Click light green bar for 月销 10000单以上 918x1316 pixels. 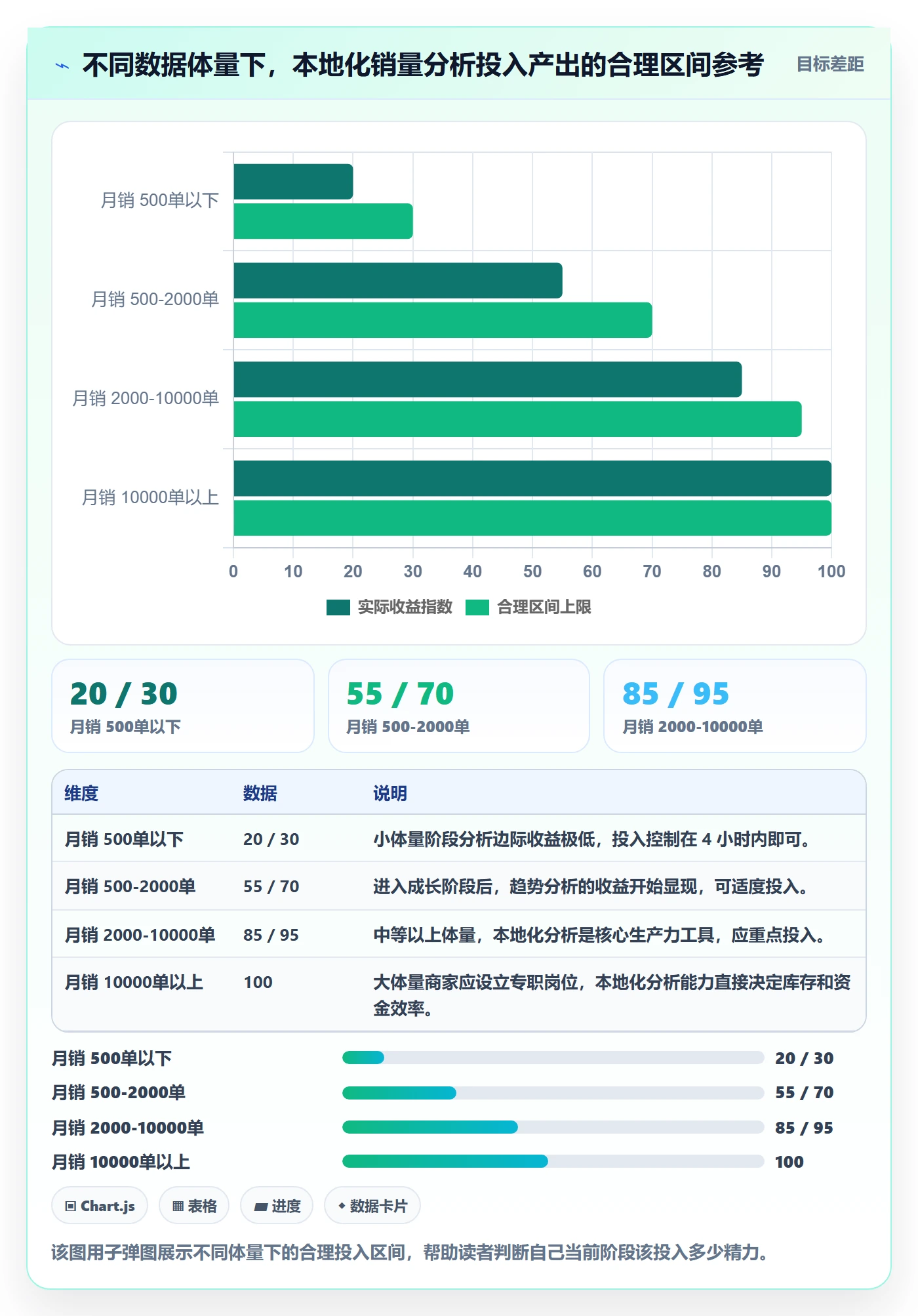click(x=532, y=518)
